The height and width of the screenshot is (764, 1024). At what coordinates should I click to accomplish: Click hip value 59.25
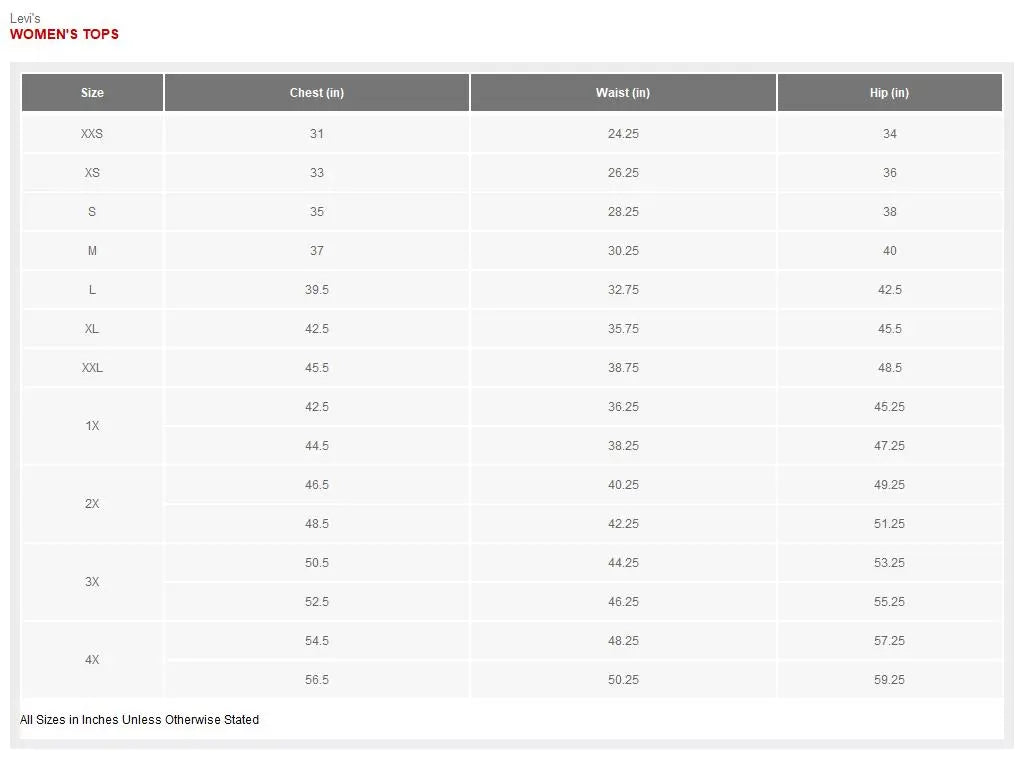pyautogui.click(x=889, y=680)
